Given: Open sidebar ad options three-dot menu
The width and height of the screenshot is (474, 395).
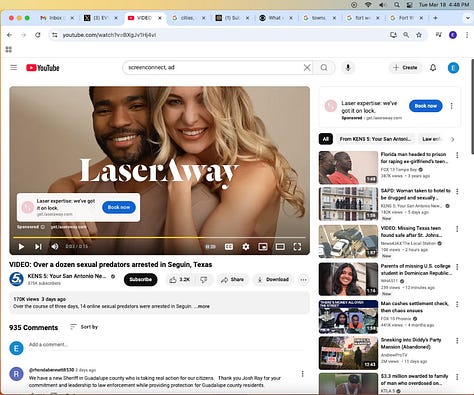Looking at the screenshot, I should (x=452, y=106).
